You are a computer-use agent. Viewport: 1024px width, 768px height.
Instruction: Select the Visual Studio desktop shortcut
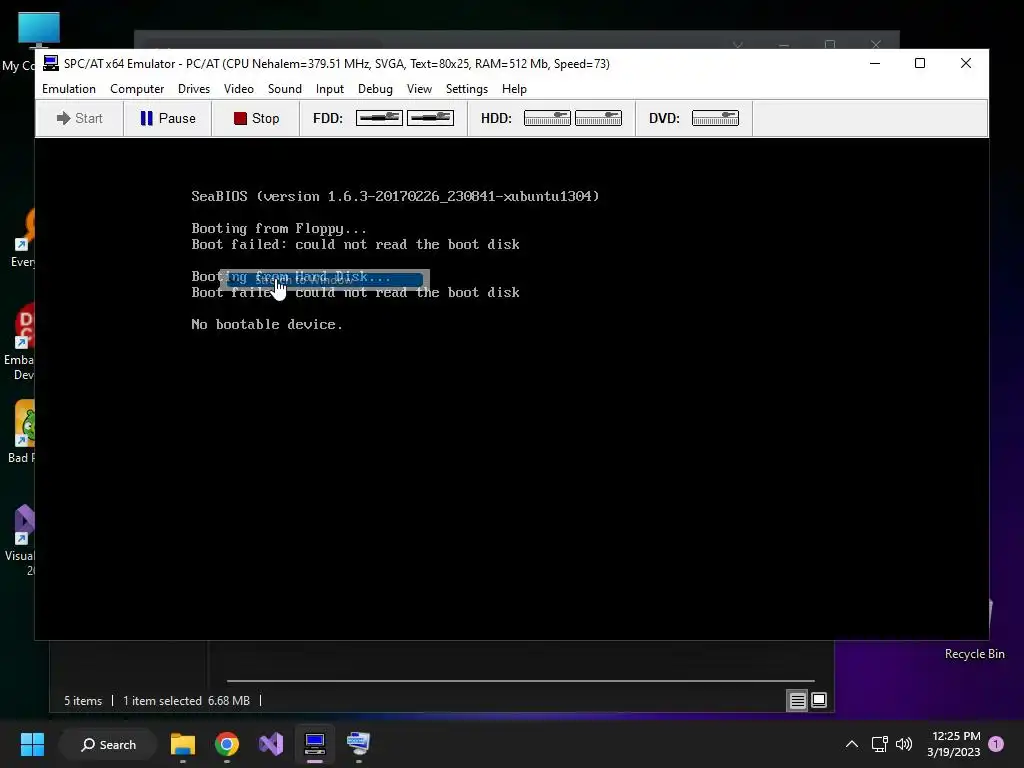24,524
